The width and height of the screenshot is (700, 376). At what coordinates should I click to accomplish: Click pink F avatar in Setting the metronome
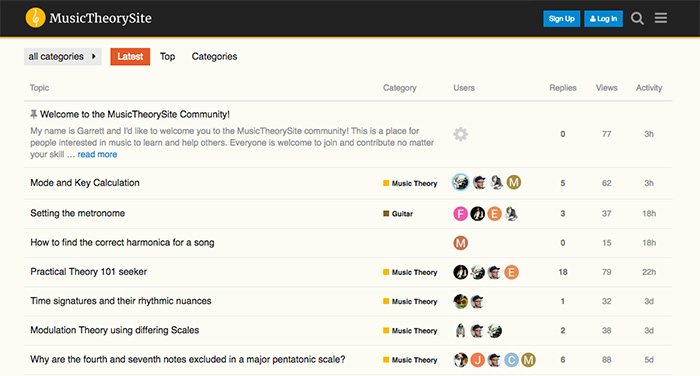pos(460,214)
